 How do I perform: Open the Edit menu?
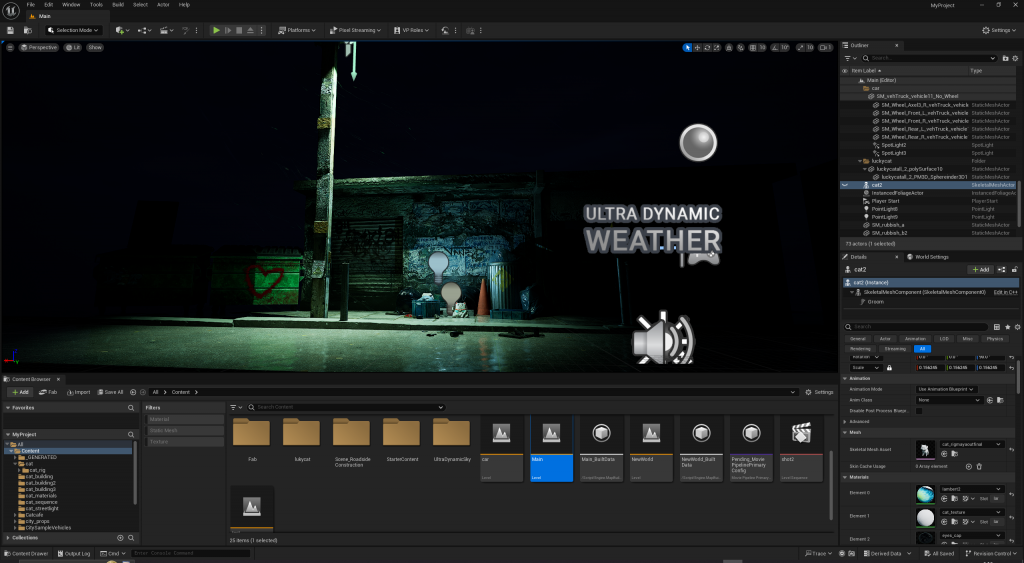click(48, 5)
